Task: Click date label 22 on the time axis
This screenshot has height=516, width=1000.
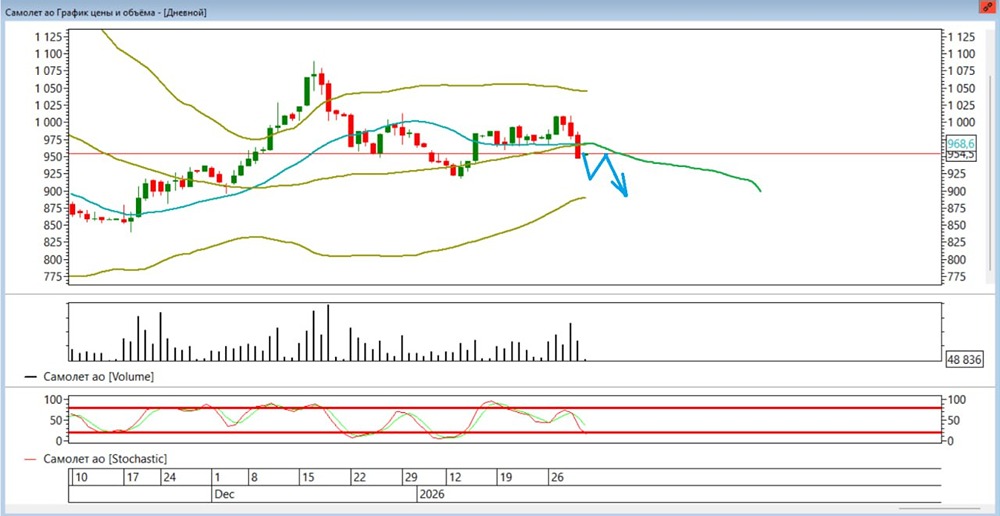Action: click(x=360, y=478)
